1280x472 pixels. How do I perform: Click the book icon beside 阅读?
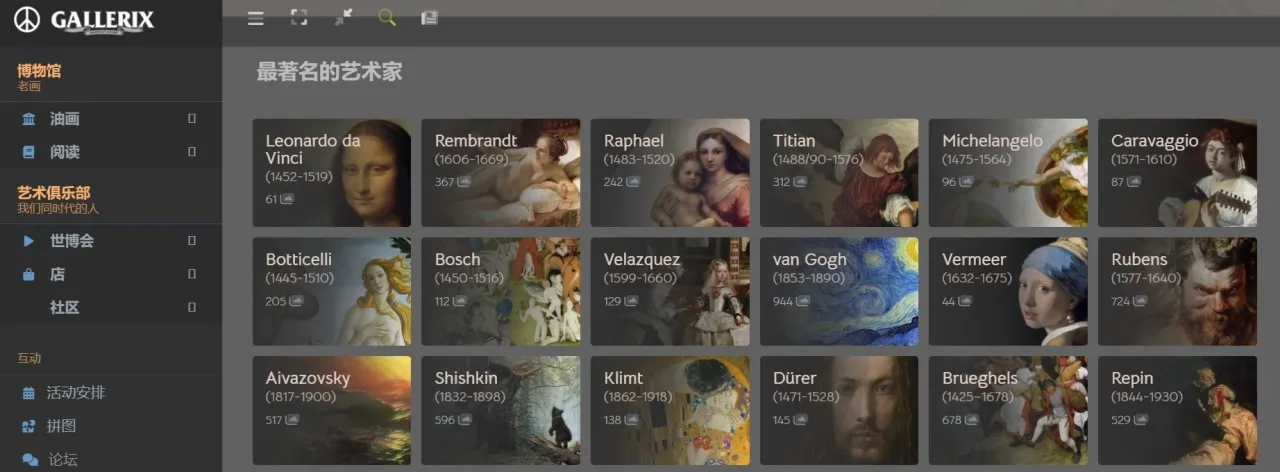(x=29, y=152)
